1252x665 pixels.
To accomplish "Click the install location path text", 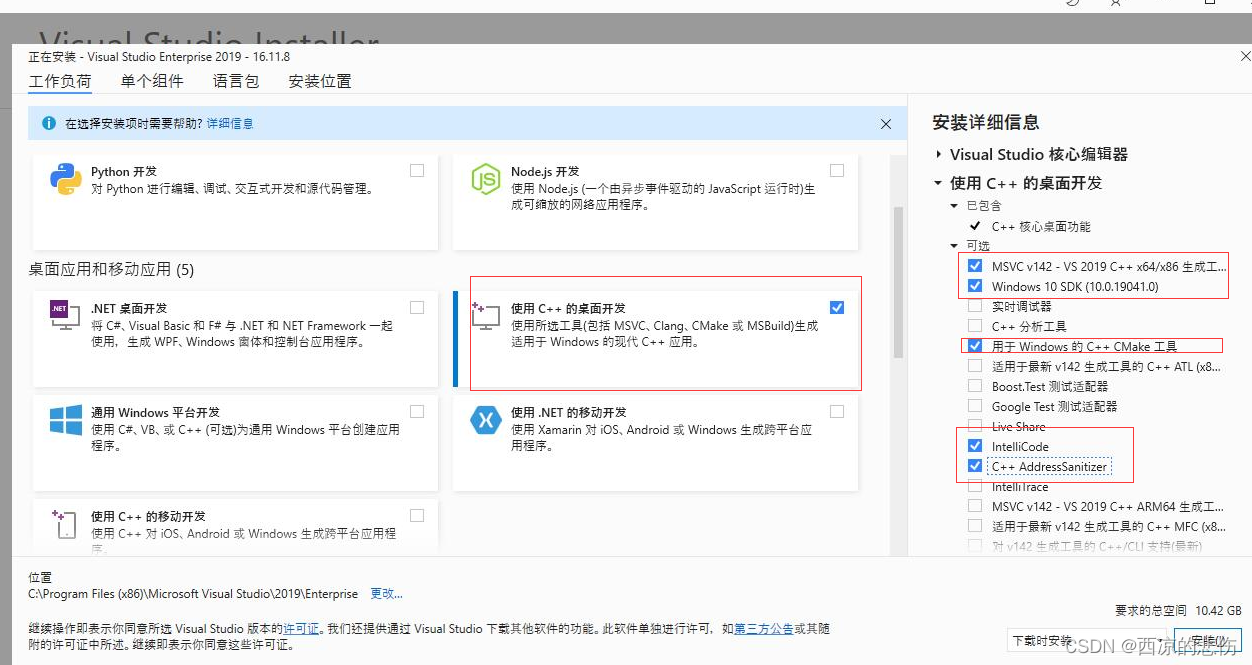I will point(194,594).
